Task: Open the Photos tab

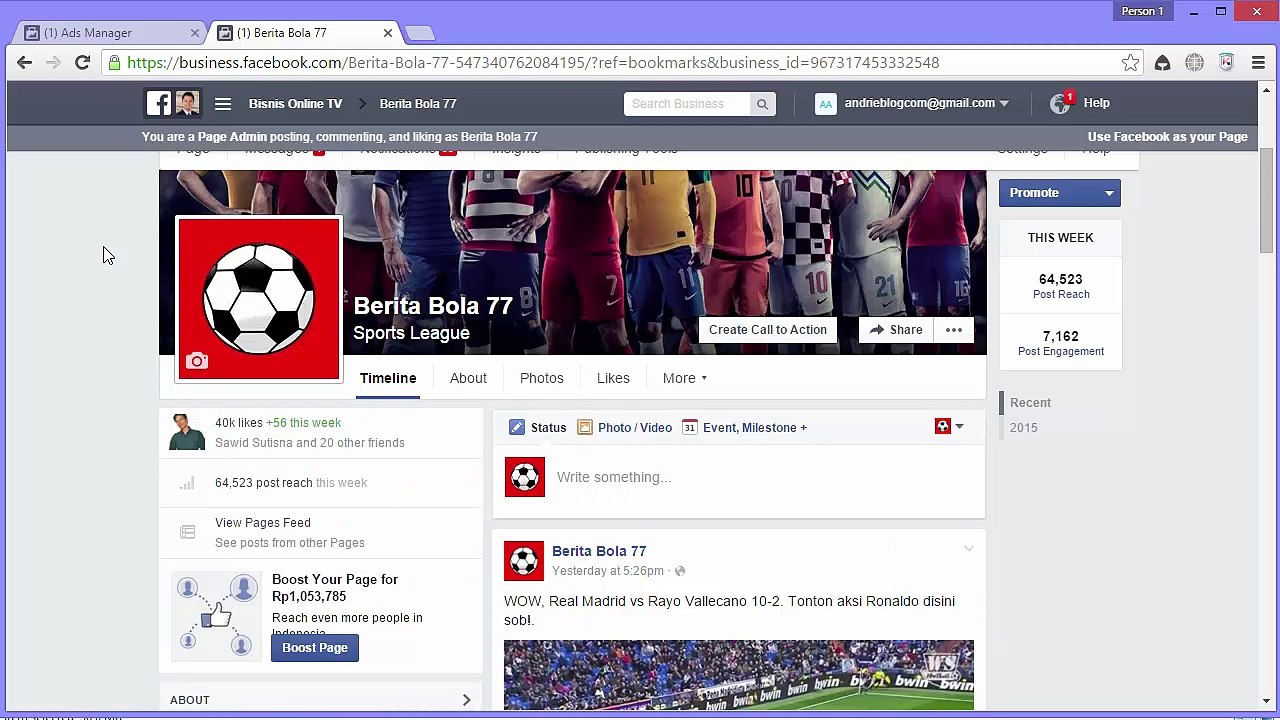Action: point(542,378)
